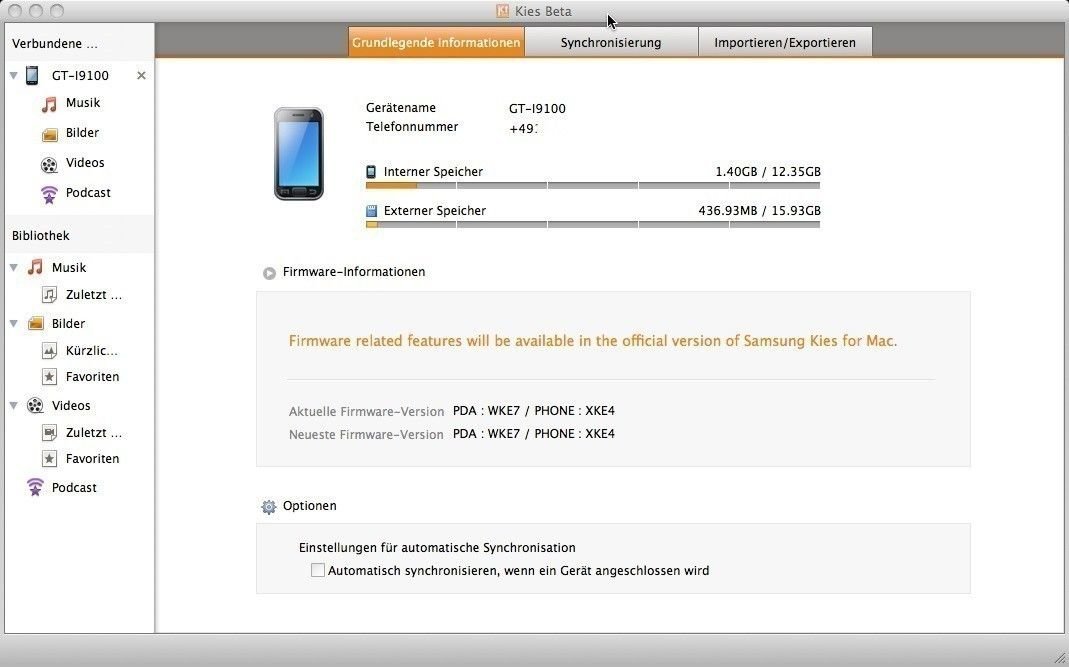Click the Bibliothek Podcast icon

click(35, 487)
